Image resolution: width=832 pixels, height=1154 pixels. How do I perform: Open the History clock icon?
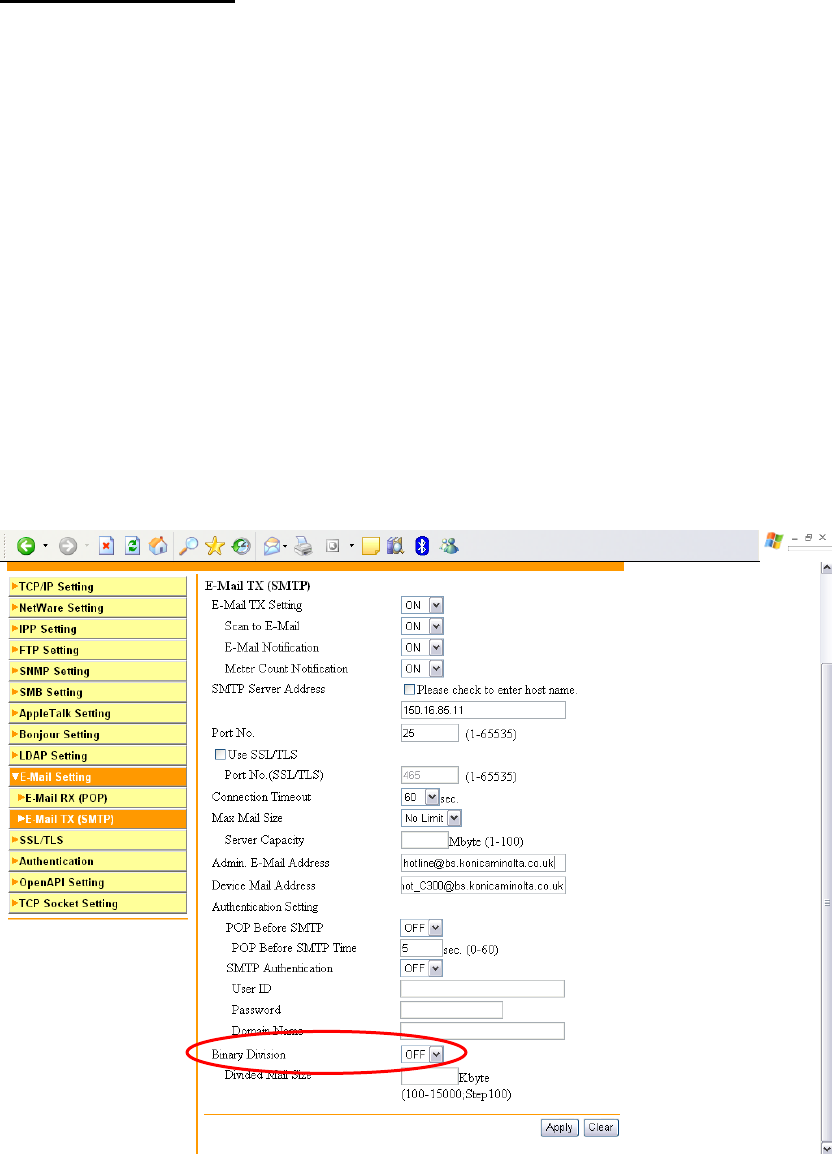click(x=241, y=545)
